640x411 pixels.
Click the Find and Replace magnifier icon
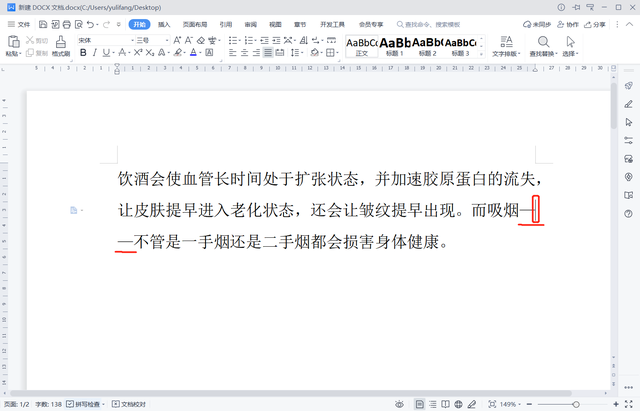[x=543, y=42]
